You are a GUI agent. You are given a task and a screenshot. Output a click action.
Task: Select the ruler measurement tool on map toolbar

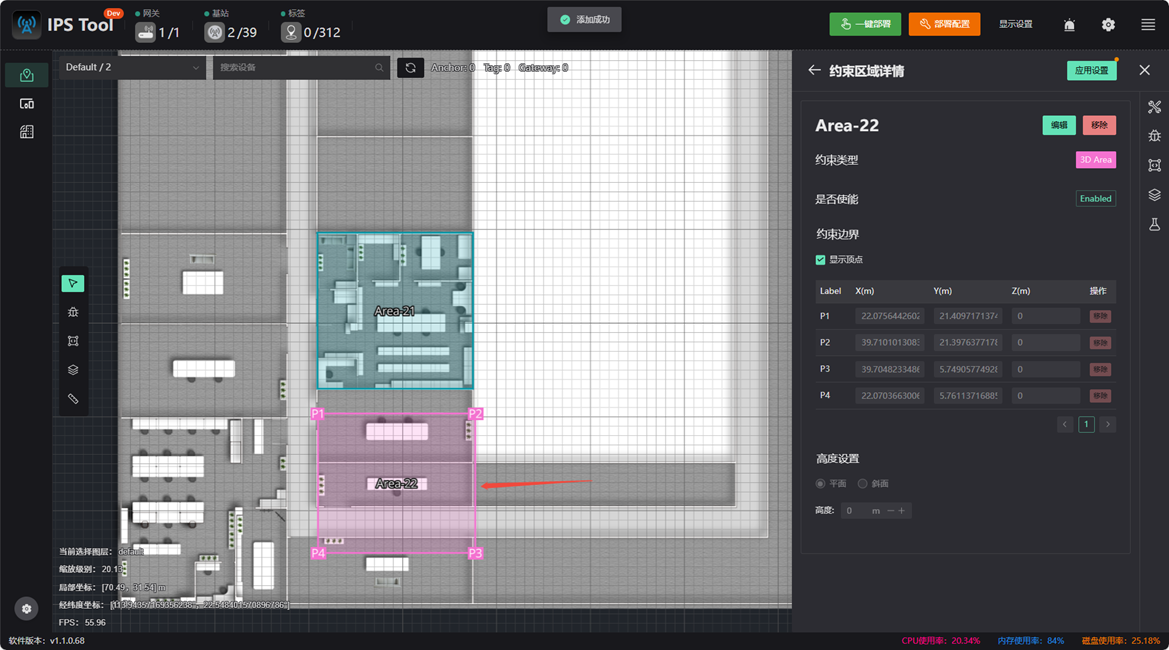(73, 399)
